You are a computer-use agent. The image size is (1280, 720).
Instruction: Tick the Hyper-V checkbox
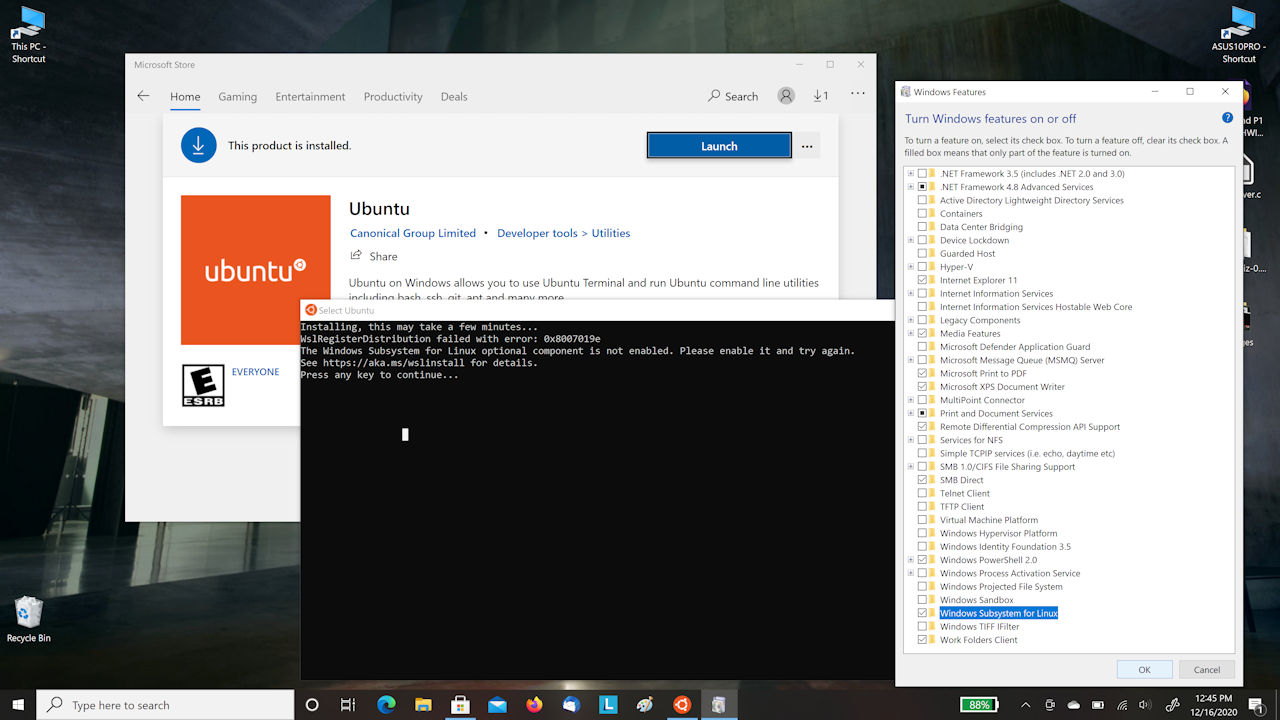[x=922, y=267]
